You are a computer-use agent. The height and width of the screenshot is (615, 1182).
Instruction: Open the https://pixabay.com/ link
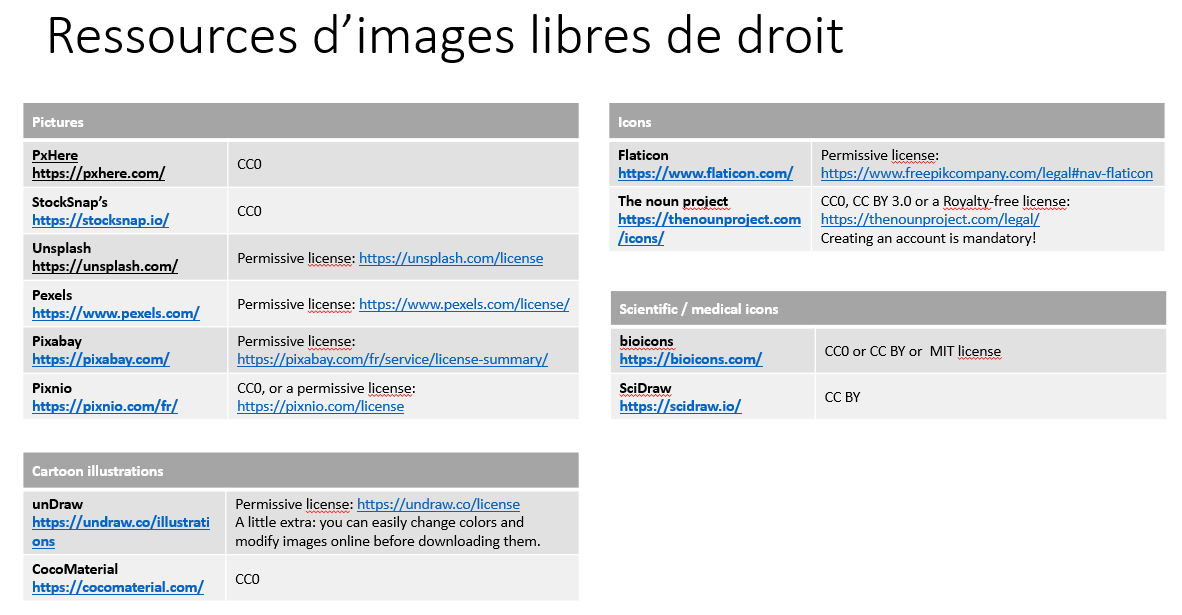coord(100,360)
